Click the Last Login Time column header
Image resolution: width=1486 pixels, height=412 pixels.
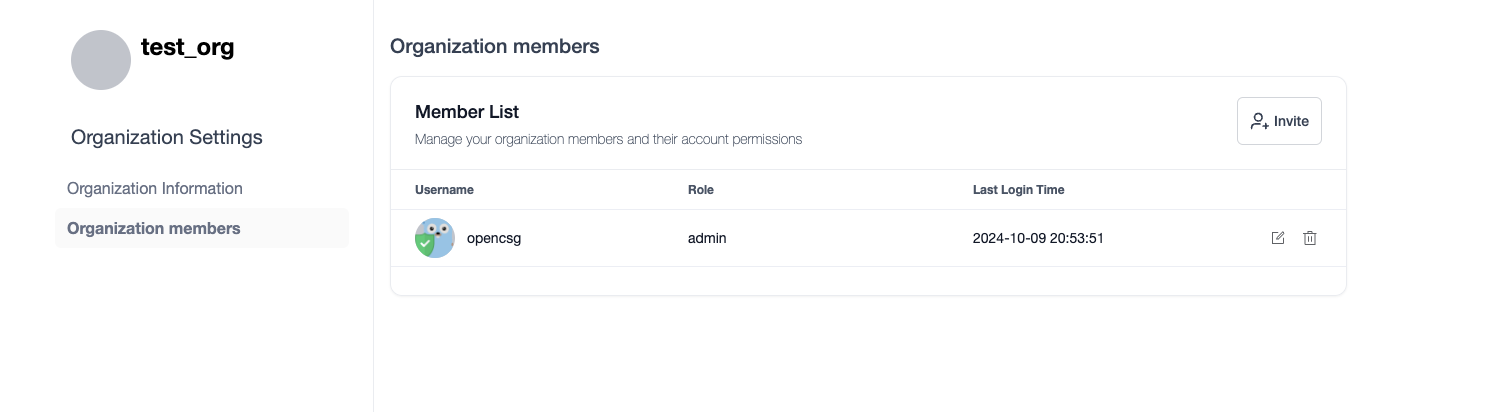pyautogui.click(x=1018, y=189)
